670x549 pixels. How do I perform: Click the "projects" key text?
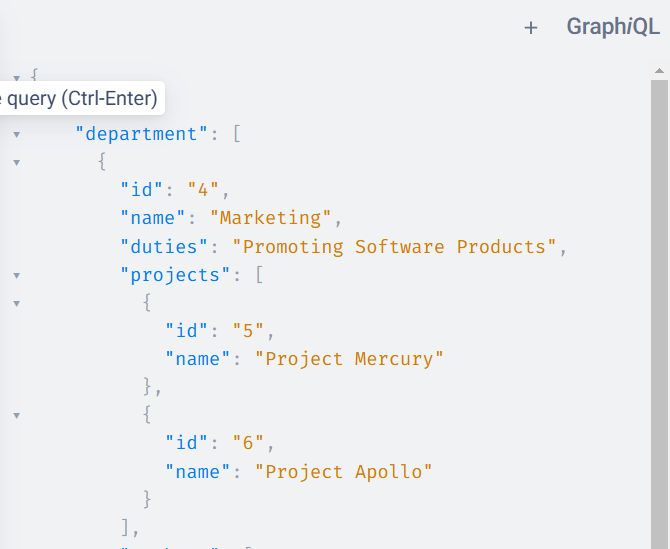click(x=175, y=275)
